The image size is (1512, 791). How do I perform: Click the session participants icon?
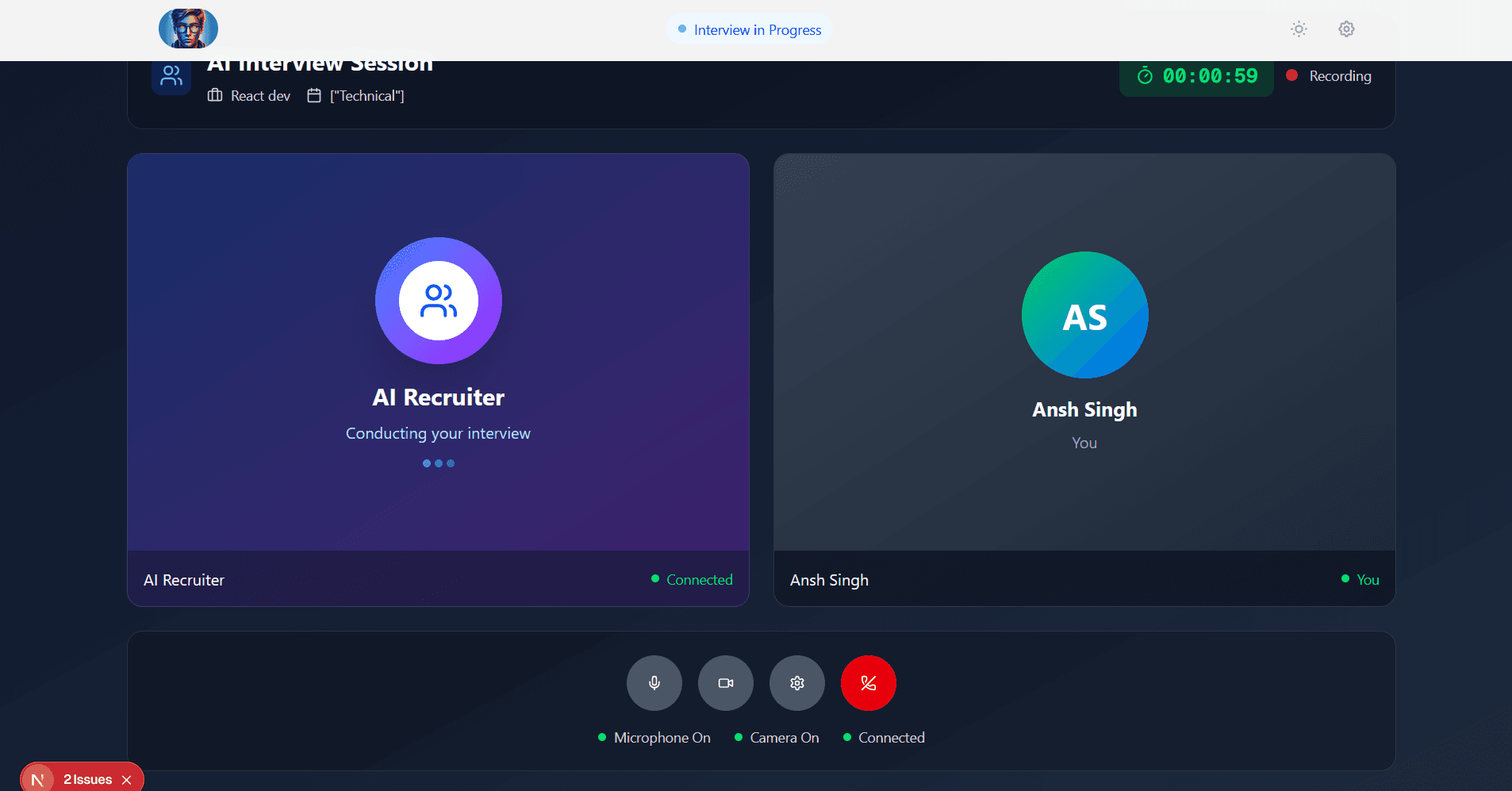(x=171, y=76)
